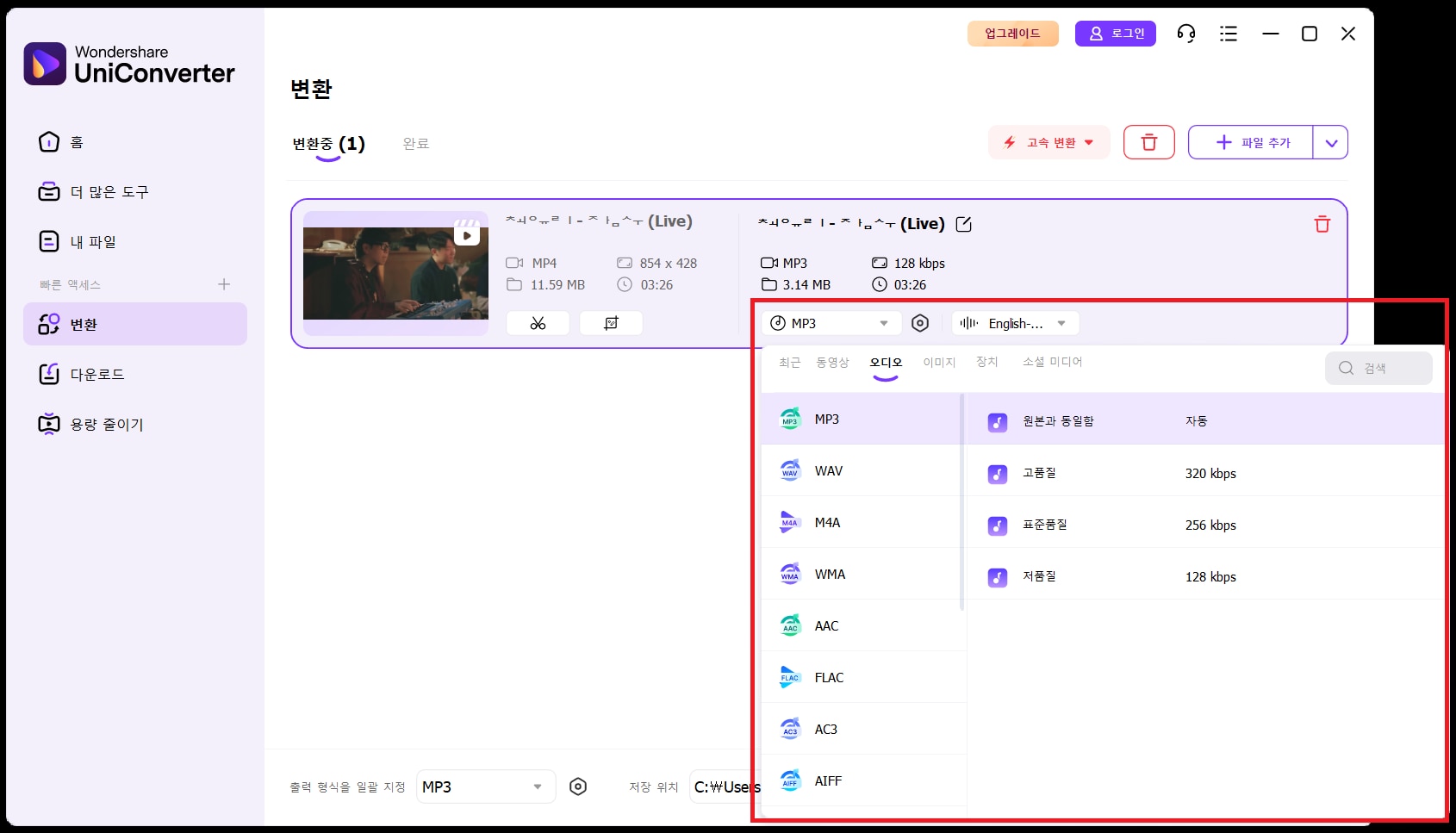The image size is (1456, 833).
Task: Switch to the Converting (변환중) tab
Action: pos(328,144)
